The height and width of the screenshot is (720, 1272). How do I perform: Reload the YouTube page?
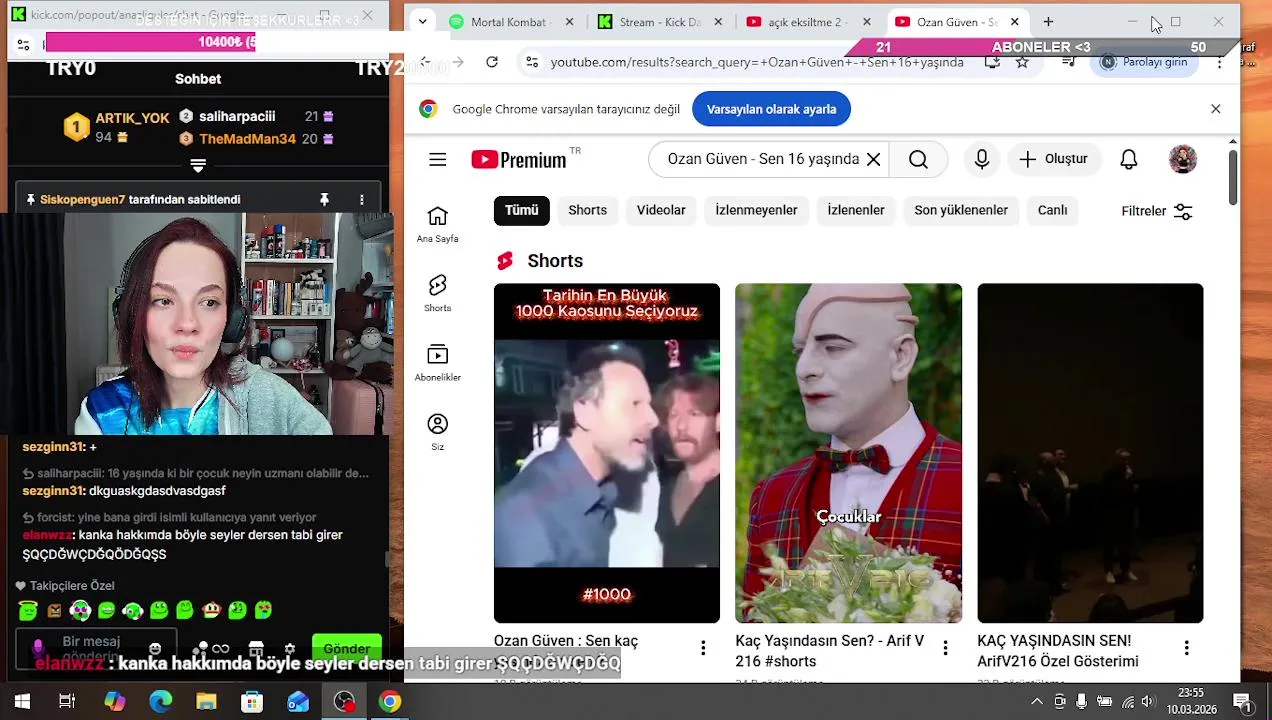click(x=492, y=62)
